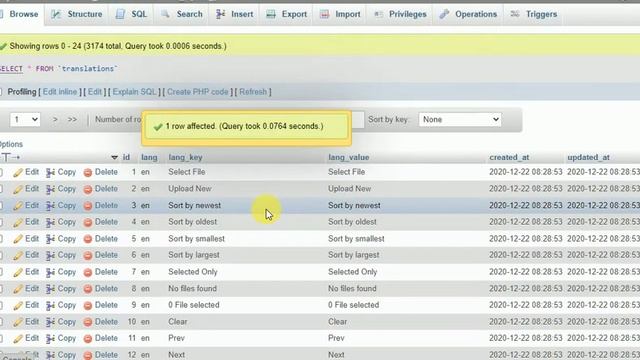Click the Copy icon for row 10
The width and height of the screenshot is (640, 360).
pyautogui.click(x=50, y=322)
